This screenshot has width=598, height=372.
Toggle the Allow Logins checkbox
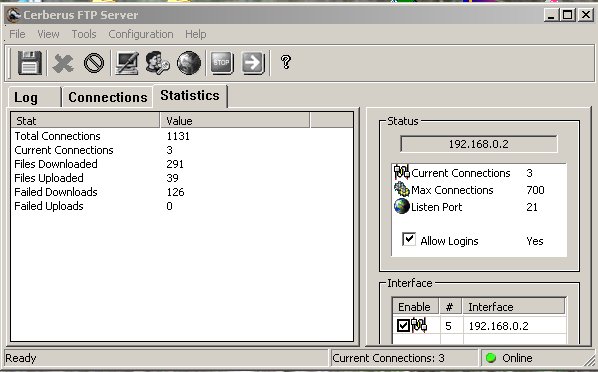tap(409, 239)
